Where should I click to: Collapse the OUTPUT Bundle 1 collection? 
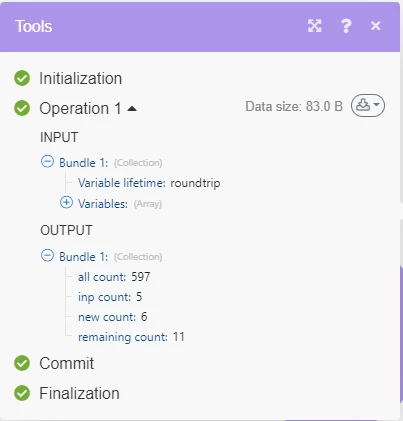coord(47,256)
